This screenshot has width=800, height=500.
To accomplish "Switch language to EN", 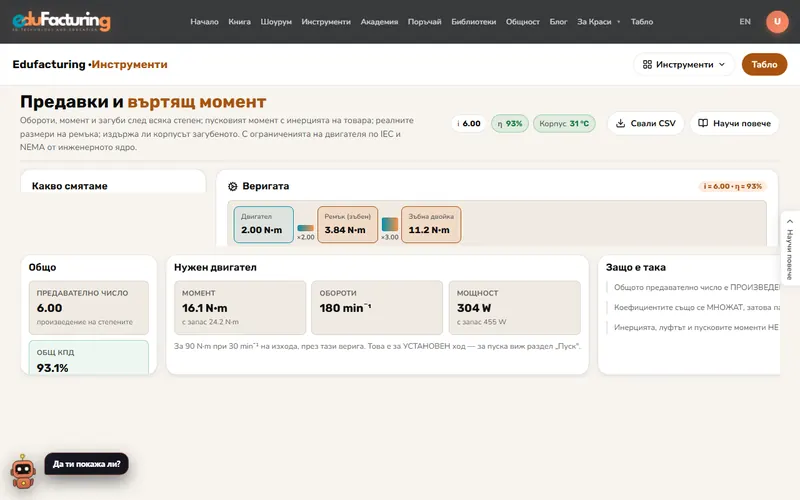I will tap(745, 21).
